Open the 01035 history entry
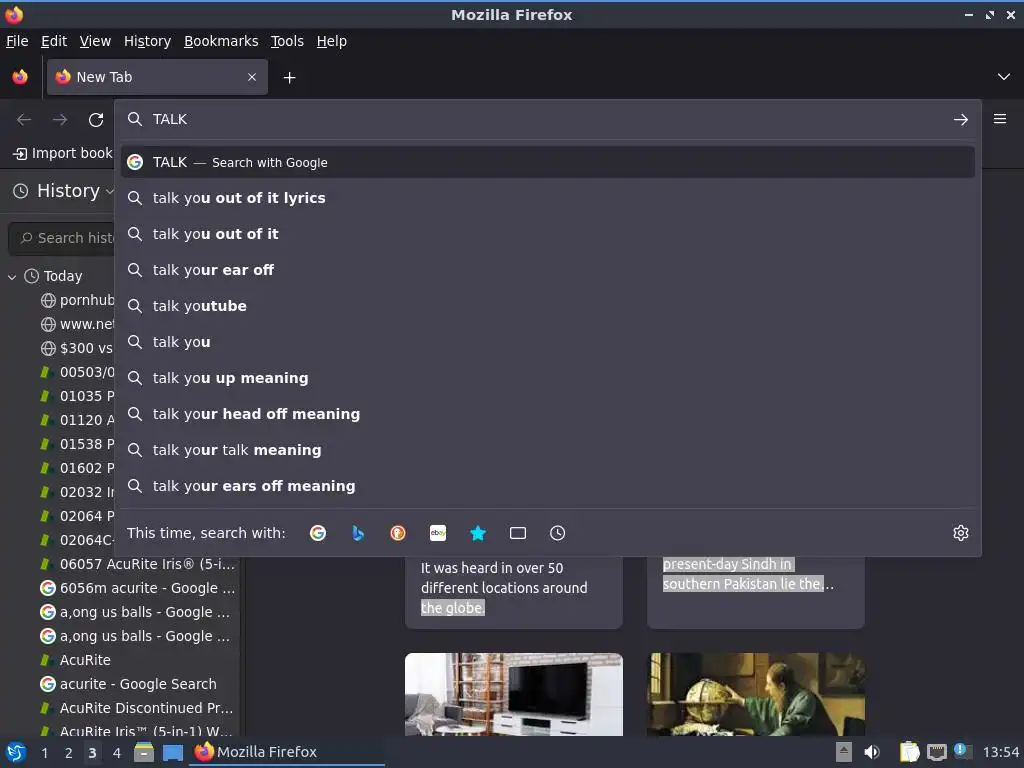The width and height of the screenshot is (1024, 768). (x=77, y=396)
